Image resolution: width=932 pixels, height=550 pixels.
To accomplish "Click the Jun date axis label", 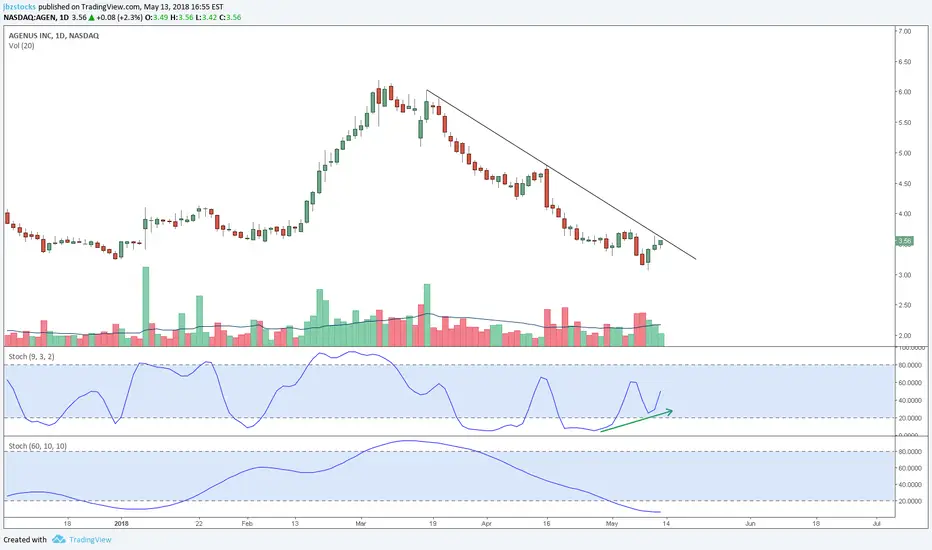I will (750, 524).
